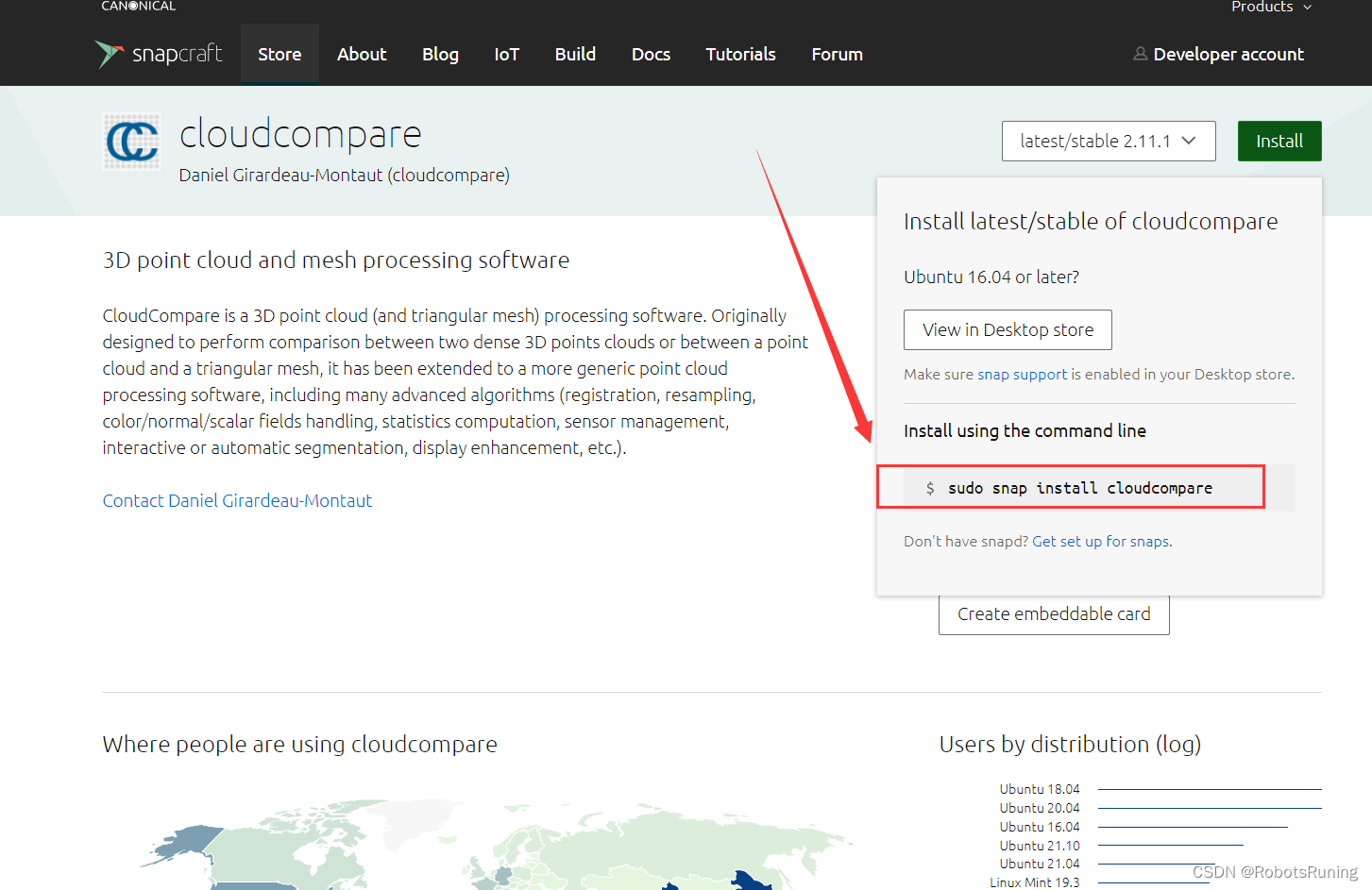Viewport: 1372px width, 890px height.
Task: Open the snap support link
Action: pos(1023,374)
